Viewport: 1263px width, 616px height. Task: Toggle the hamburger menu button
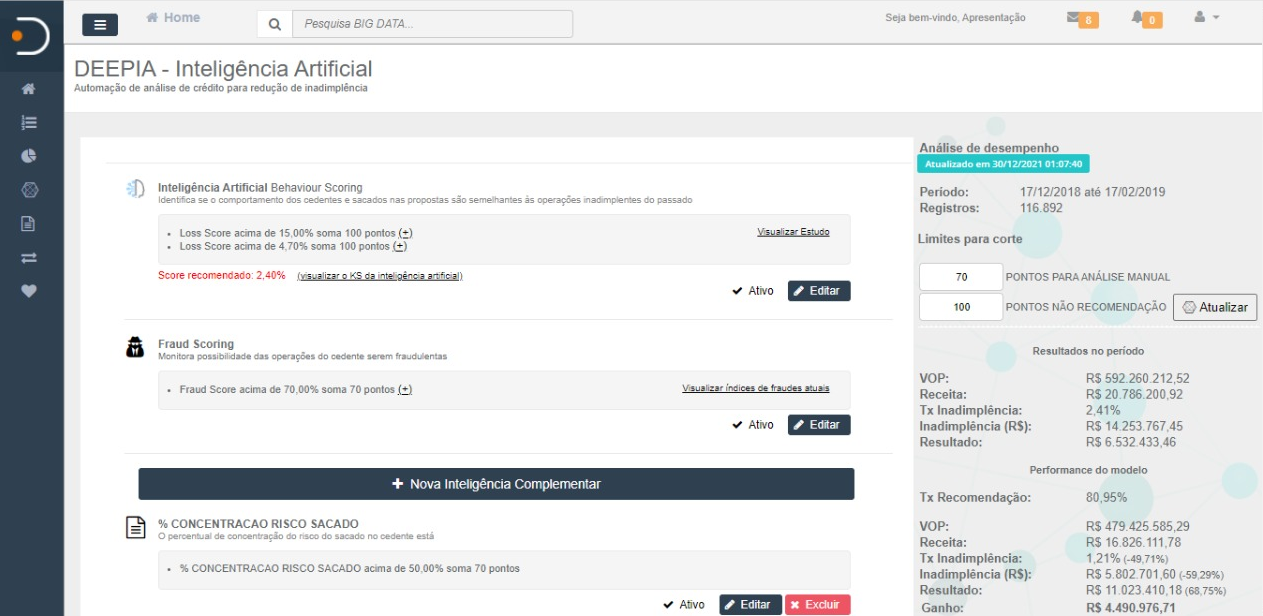tap(100, 25)
